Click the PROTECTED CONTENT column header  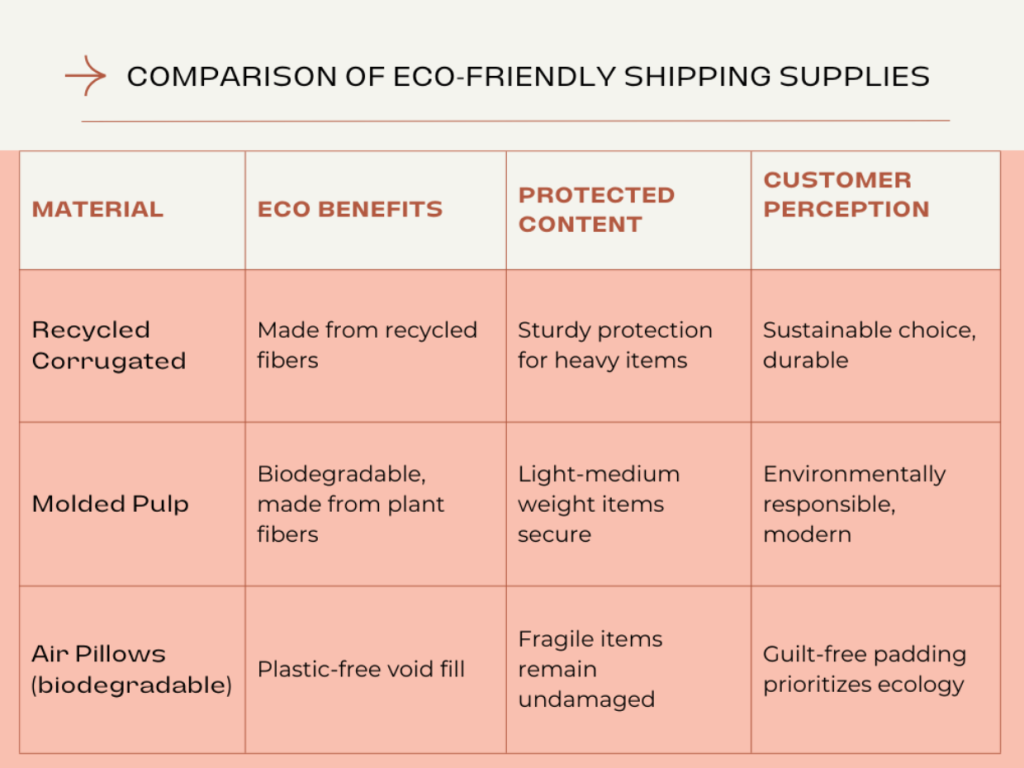click(596, 210)
